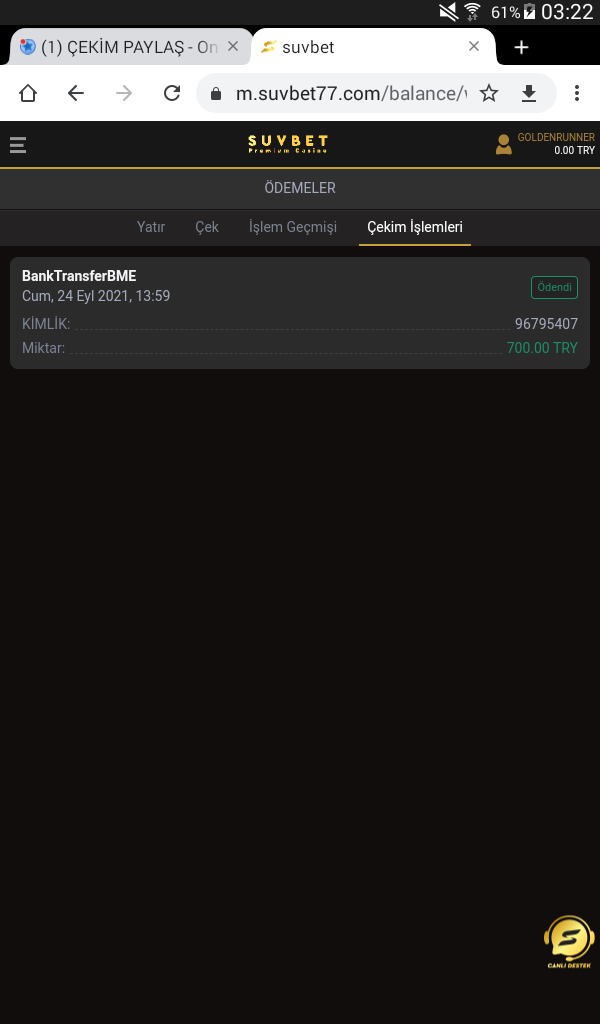Viewport: 600px width, 1024px height.
Task: Tap the download icon in toolbar
Action: coord(529,93)
